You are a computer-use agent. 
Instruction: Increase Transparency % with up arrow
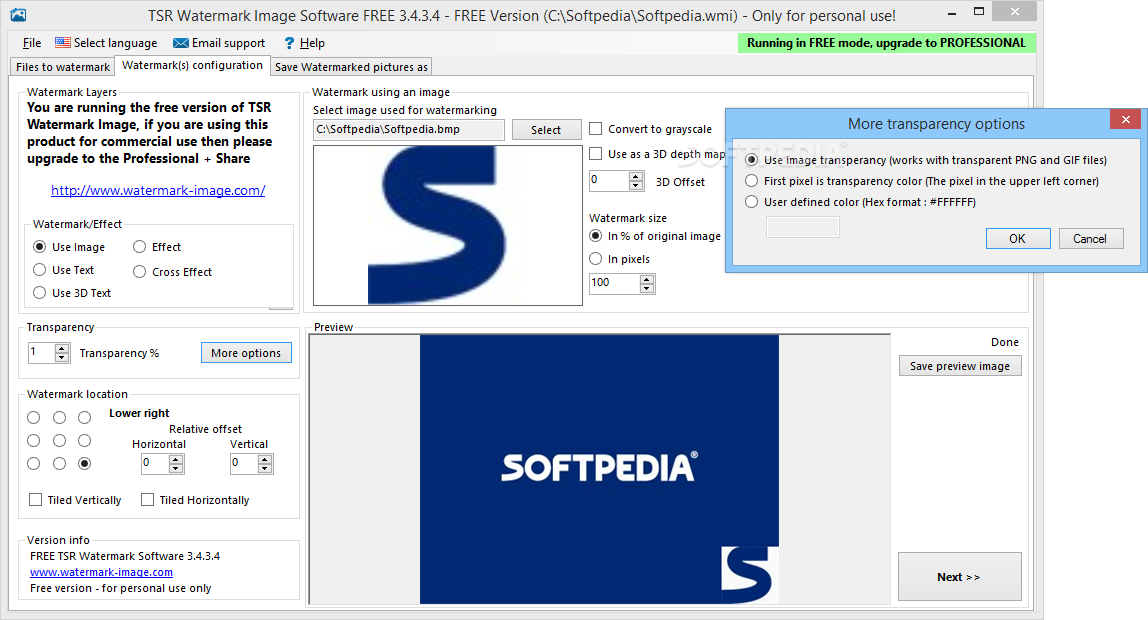point(62,348)
